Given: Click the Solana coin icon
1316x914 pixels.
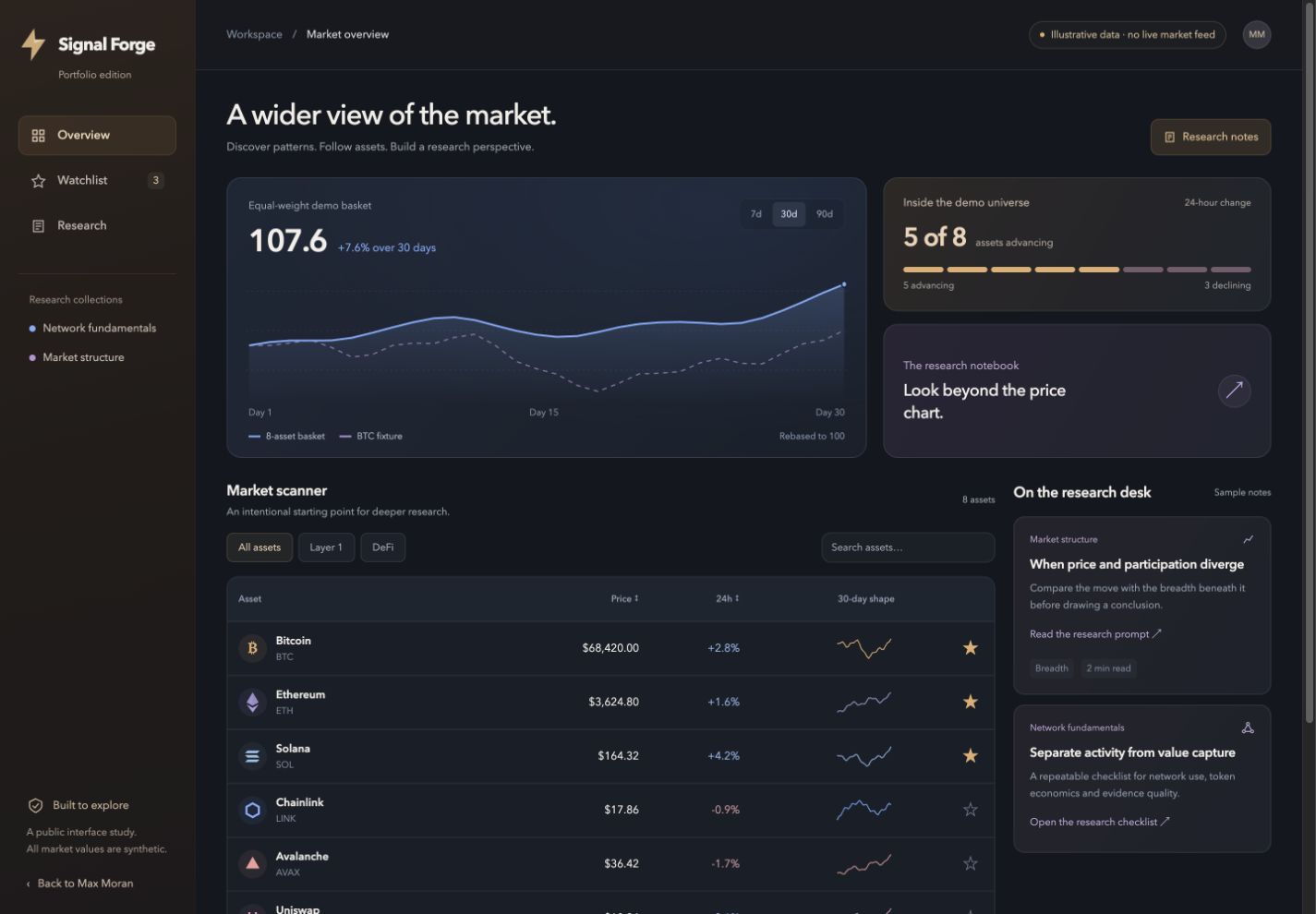Looking at the screenshot, I should [252, 756].
